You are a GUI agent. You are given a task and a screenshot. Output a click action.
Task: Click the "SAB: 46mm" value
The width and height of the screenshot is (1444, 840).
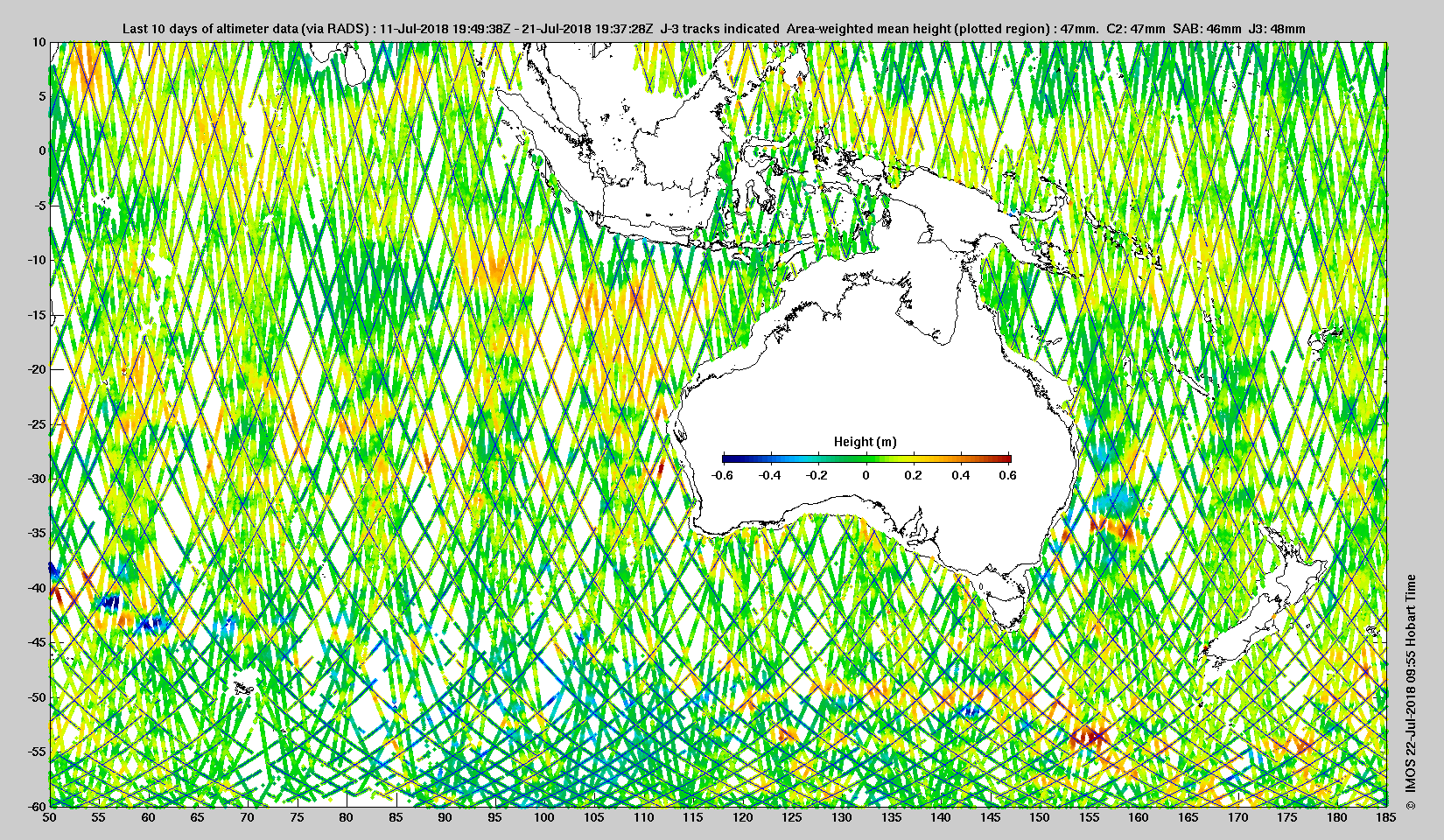pyautogui.click(x=1207, y=29)
